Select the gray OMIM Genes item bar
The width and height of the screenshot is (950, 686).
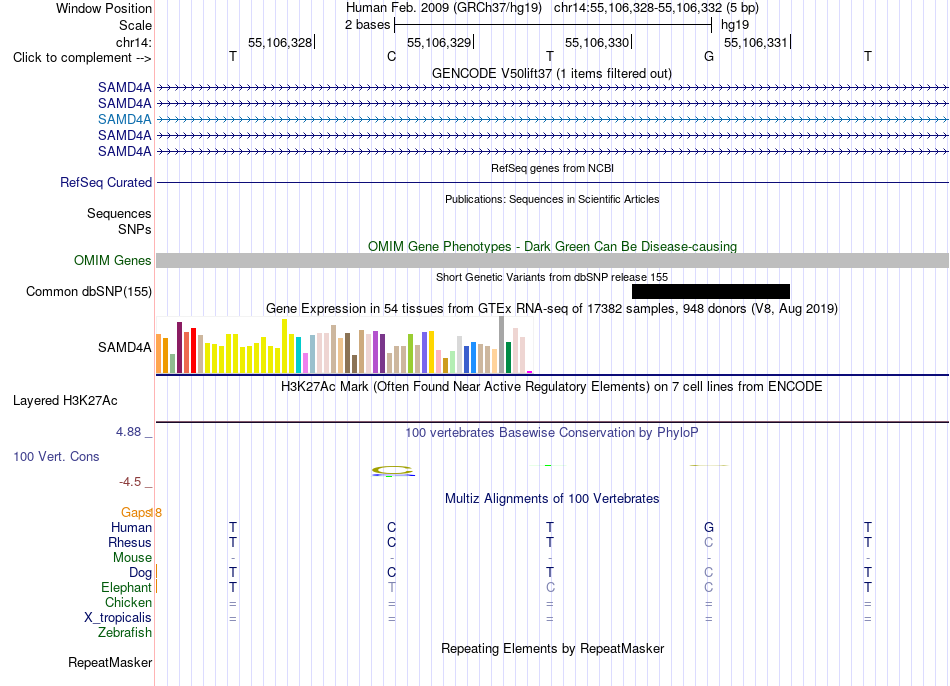[553, 261]
